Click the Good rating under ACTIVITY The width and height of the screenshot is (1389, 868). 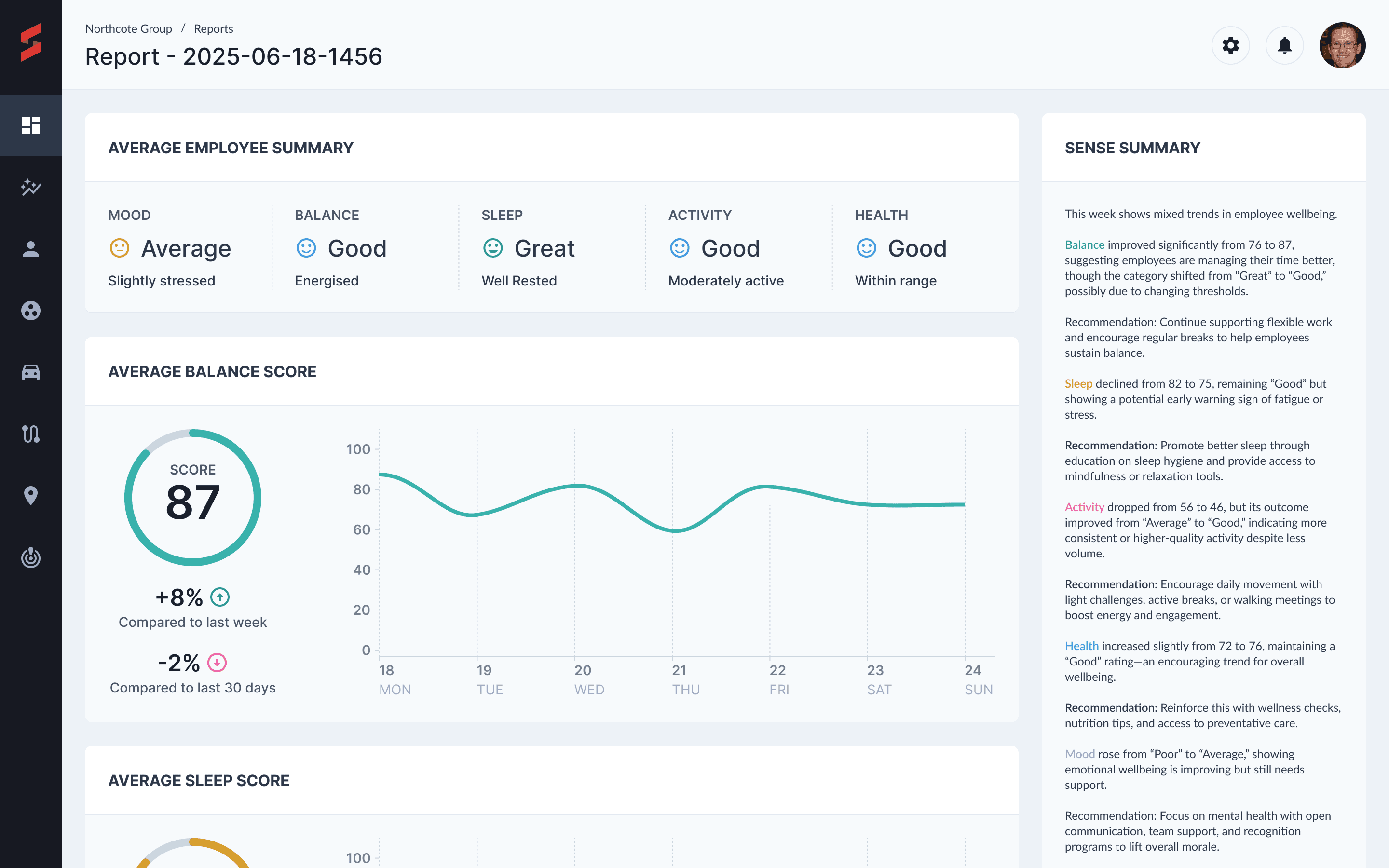click(x=731, y=248)
